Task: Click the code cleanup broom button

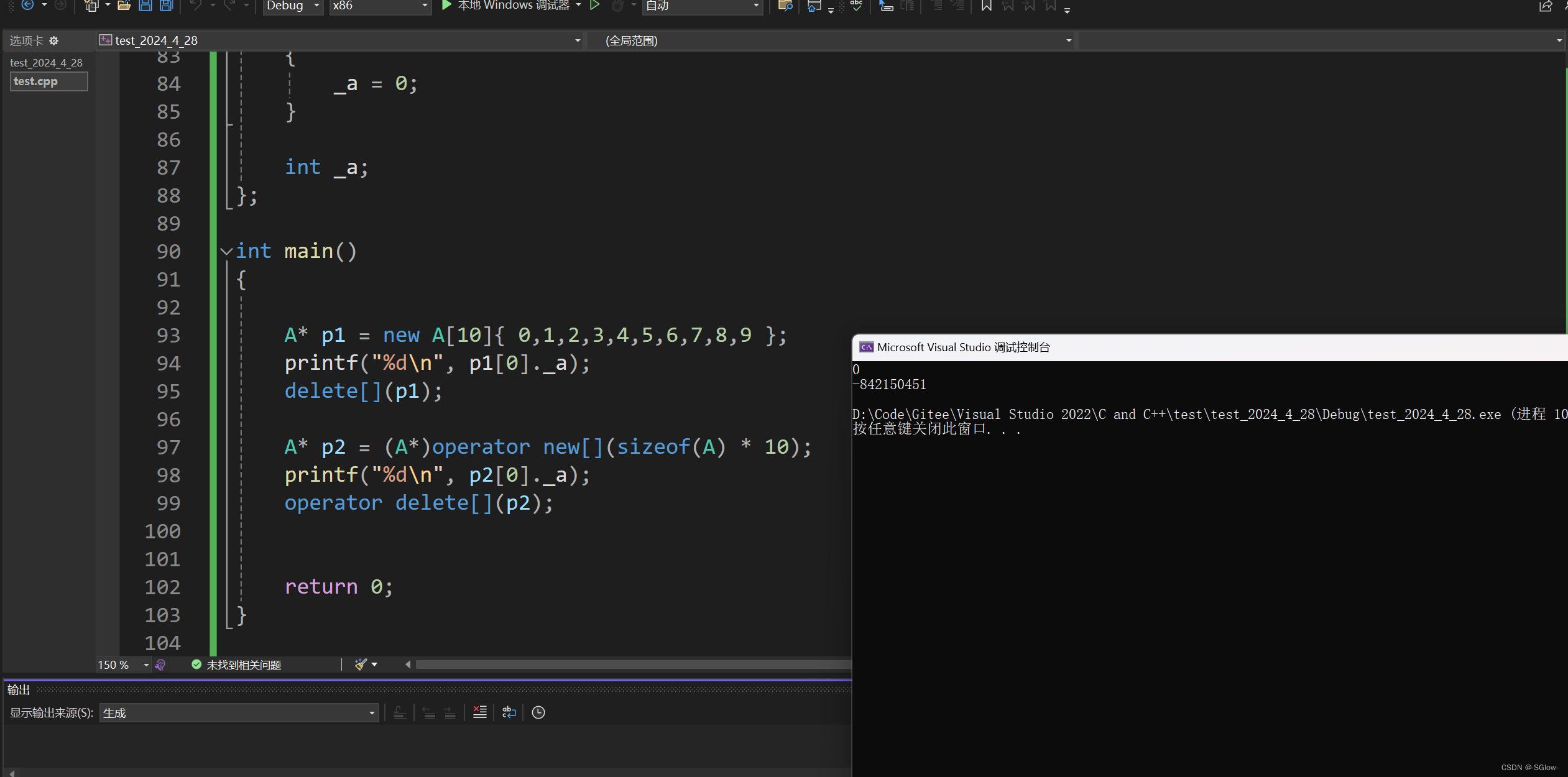Action: click(361, 664)
